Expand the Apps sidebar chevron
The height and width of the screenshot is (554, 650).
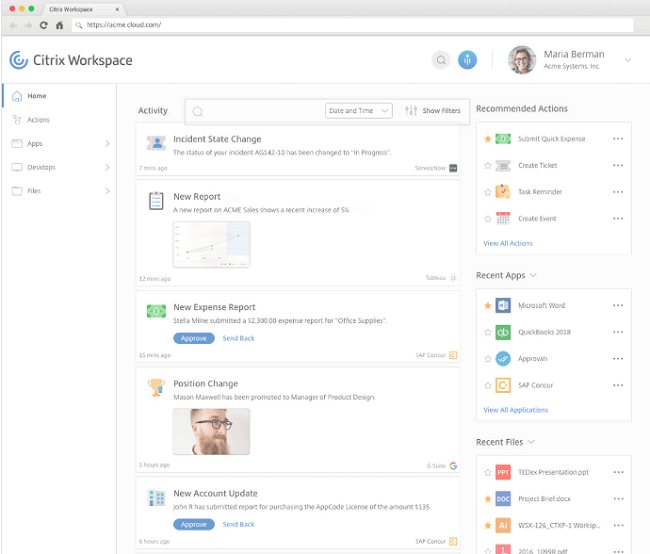tap(107, 143)
